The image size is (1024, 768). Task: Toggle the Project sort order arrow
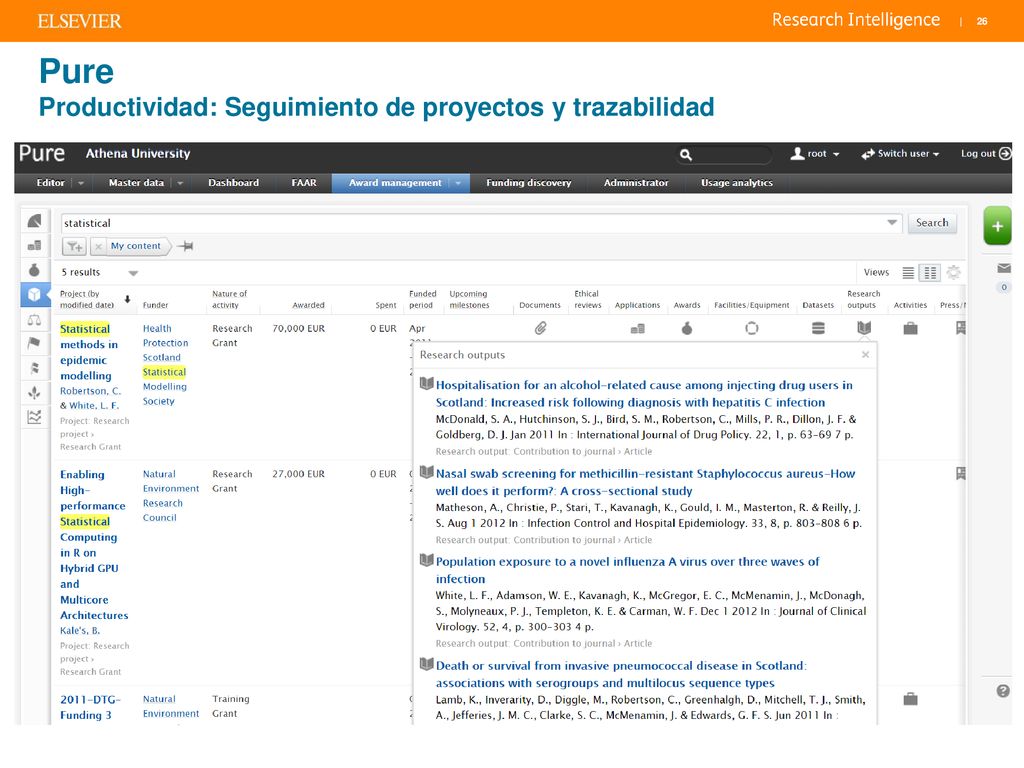click(127, 300)
